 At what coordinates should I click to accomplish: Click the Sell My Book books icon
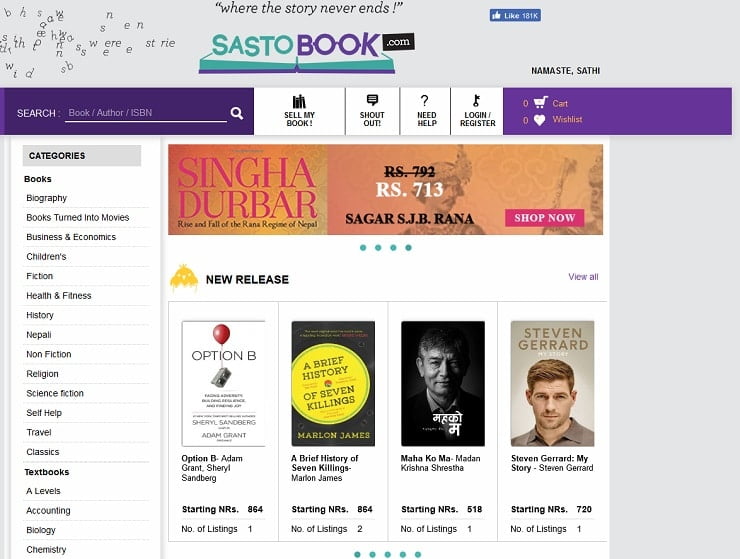299,102
